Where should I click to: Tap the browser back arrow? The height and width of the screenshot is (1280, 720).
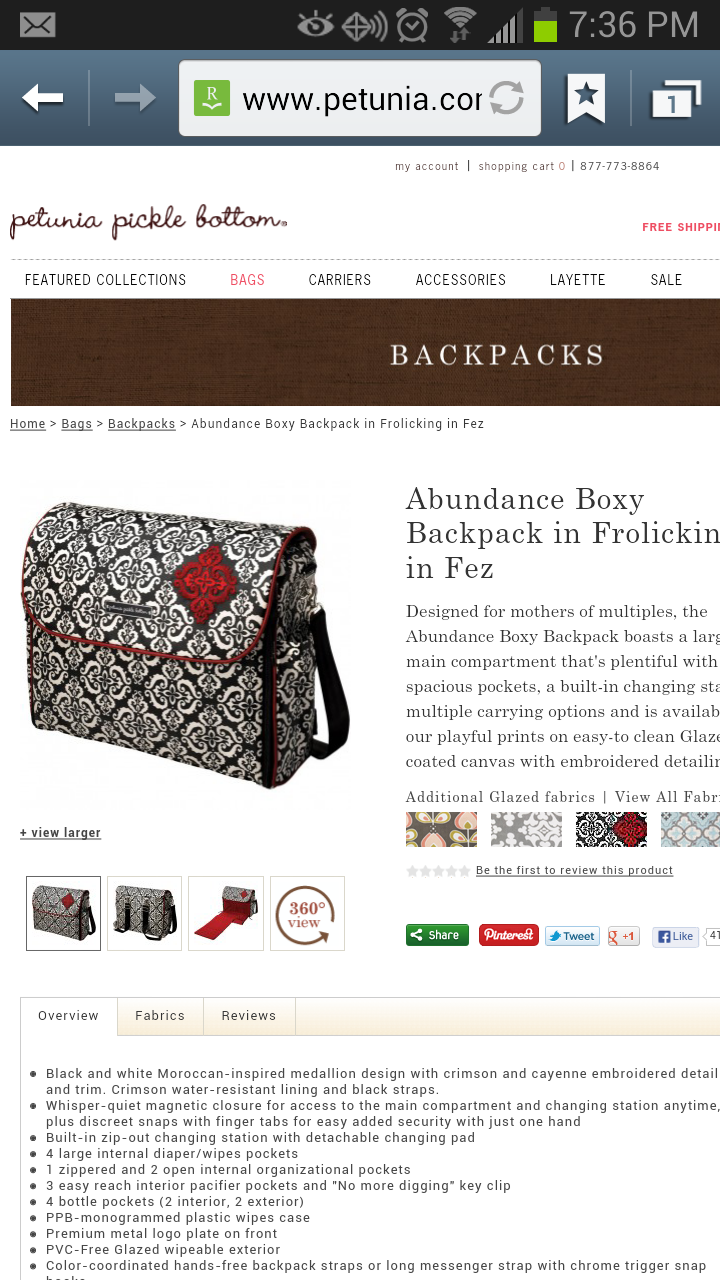pos(43,98)
